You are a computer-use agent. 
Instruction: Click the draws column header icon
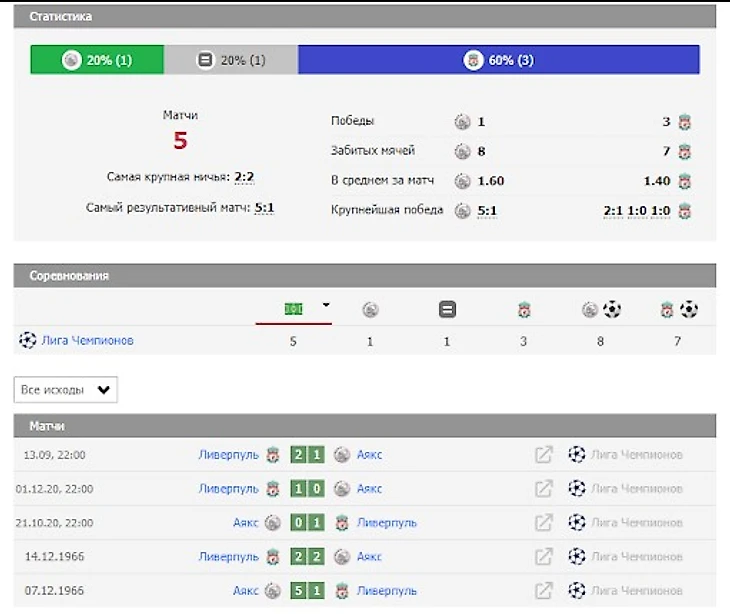tap(447, 310)
